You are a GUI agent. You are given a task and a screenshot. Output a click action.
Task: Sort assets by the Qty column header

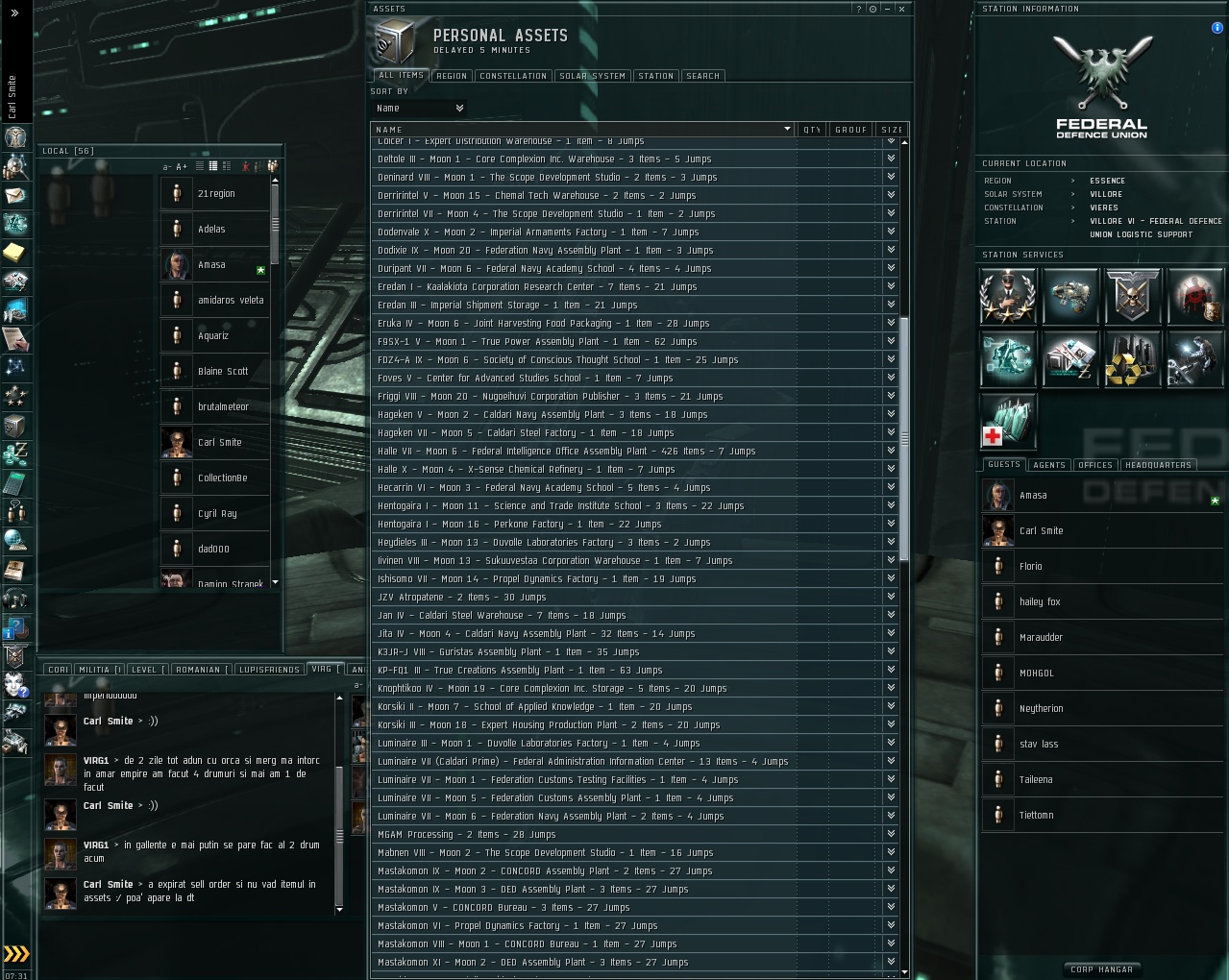[x=813, y=130]
